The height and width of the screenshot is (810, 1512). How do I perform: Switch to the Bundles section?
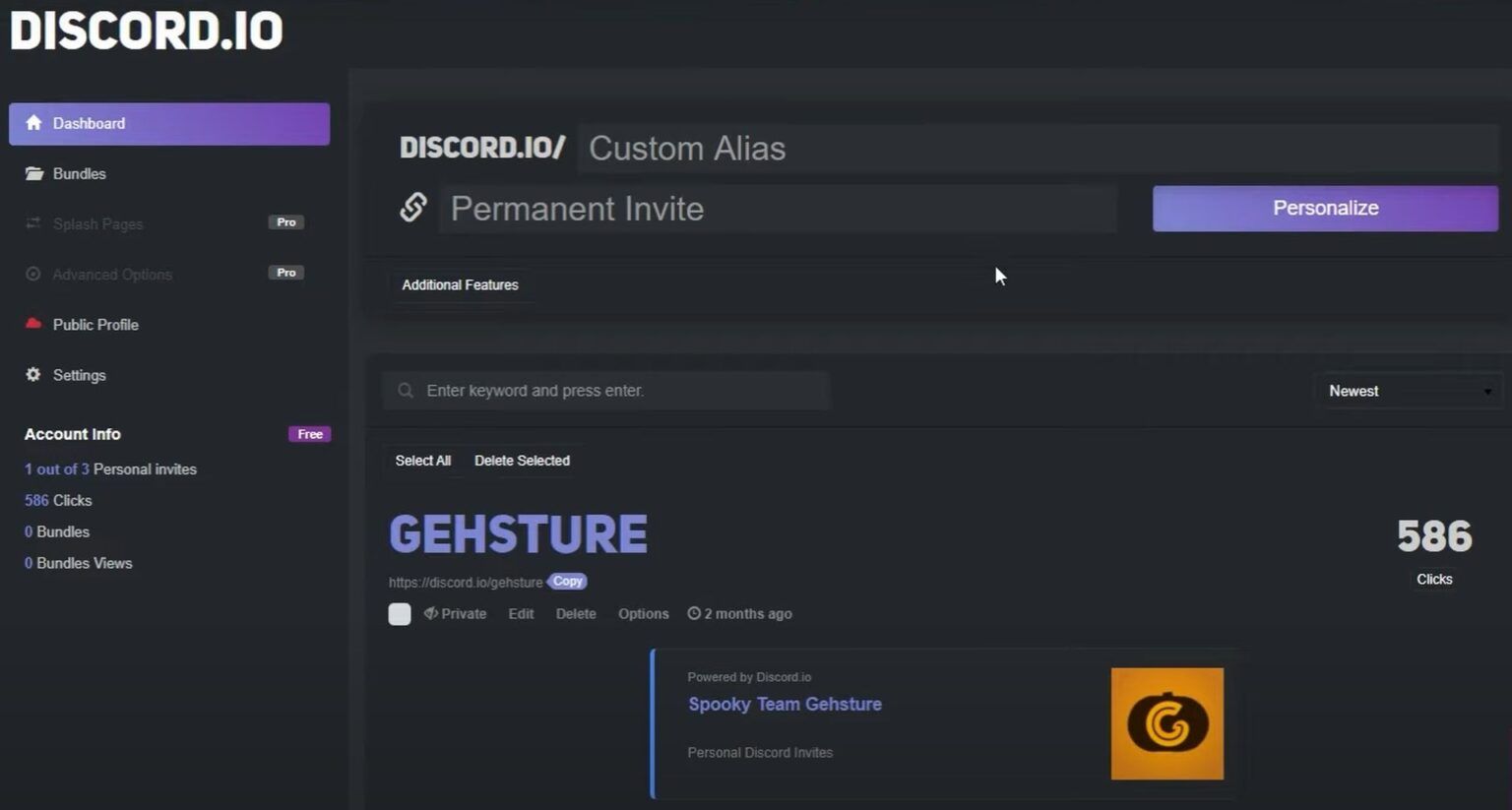[x=79, y=173]
